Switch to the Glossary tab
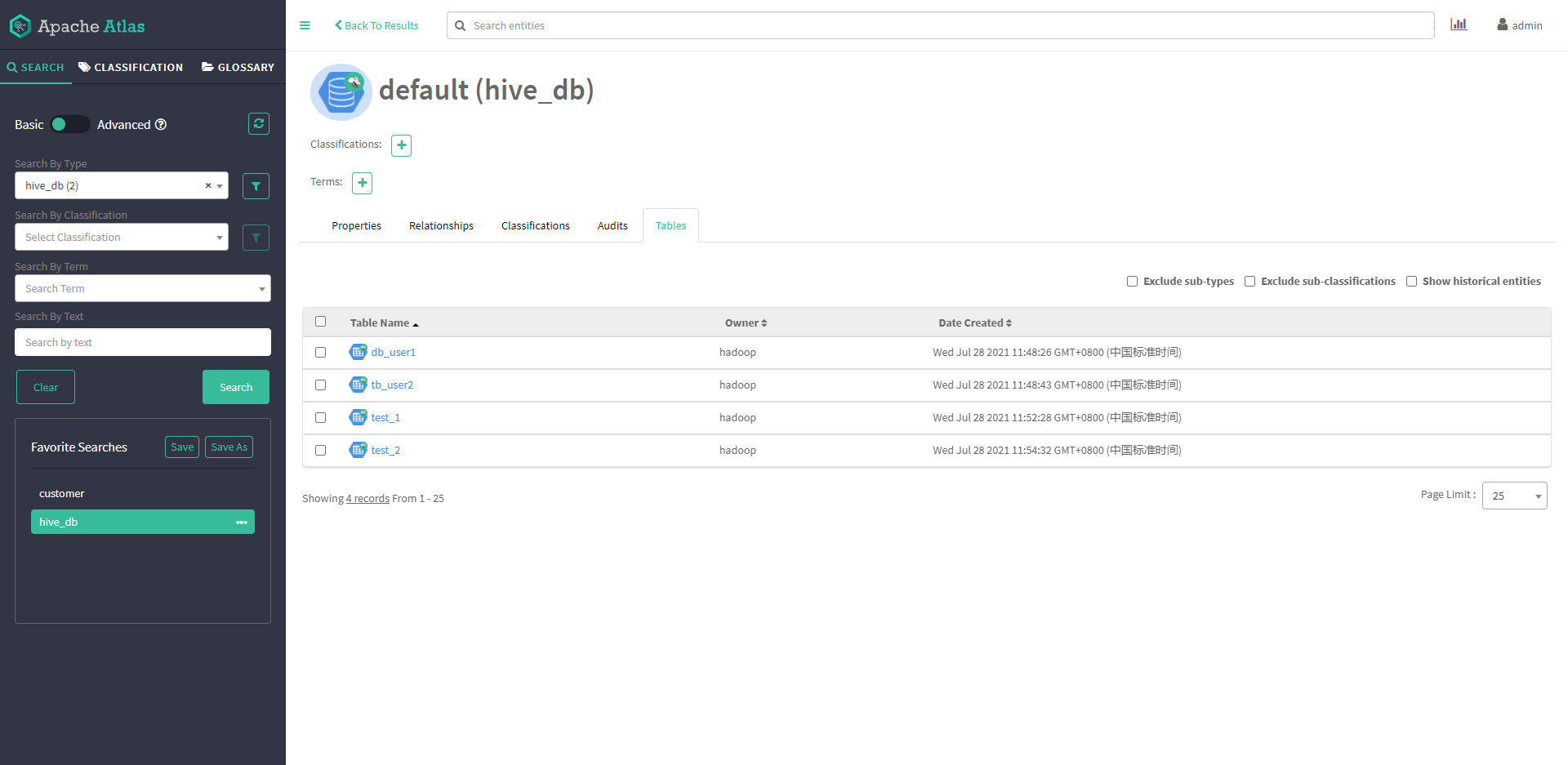This screenshot has width=1568, height=765. click(238, 67)
